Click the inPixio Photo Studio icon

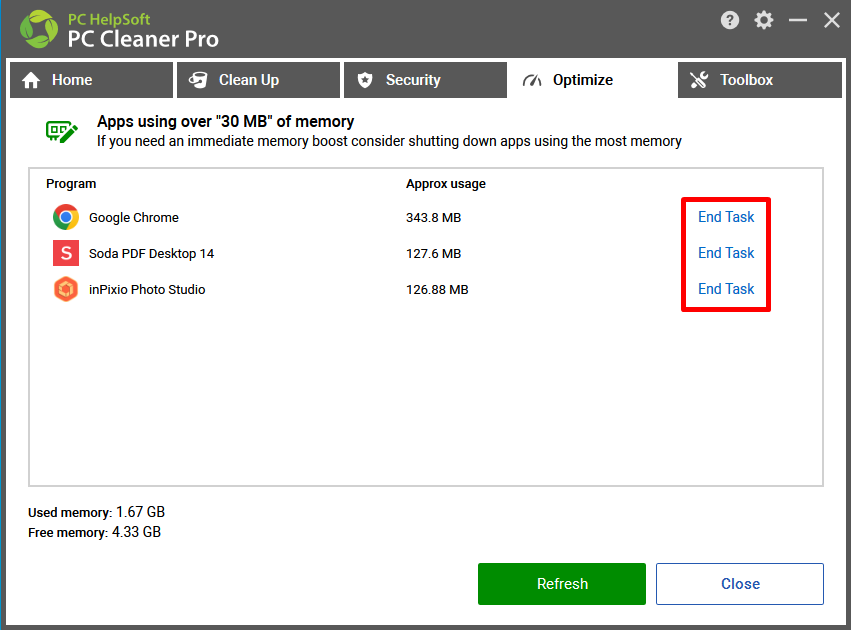point(66,289)
